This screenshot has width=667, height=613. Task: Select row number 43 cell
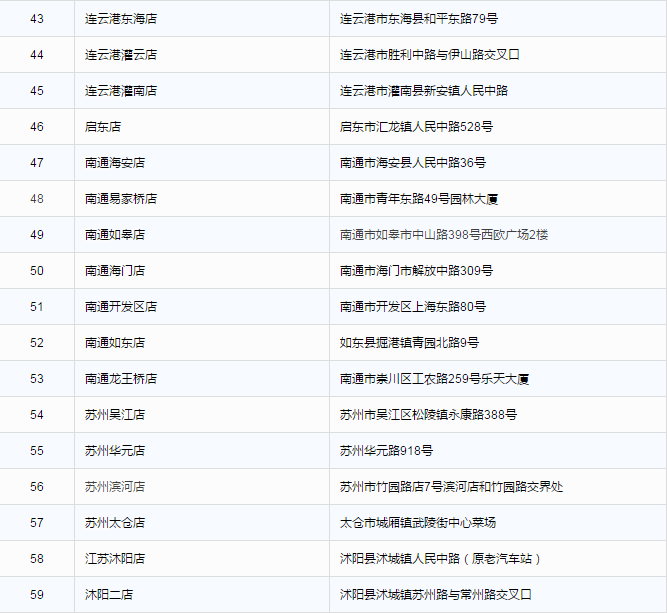37,19
